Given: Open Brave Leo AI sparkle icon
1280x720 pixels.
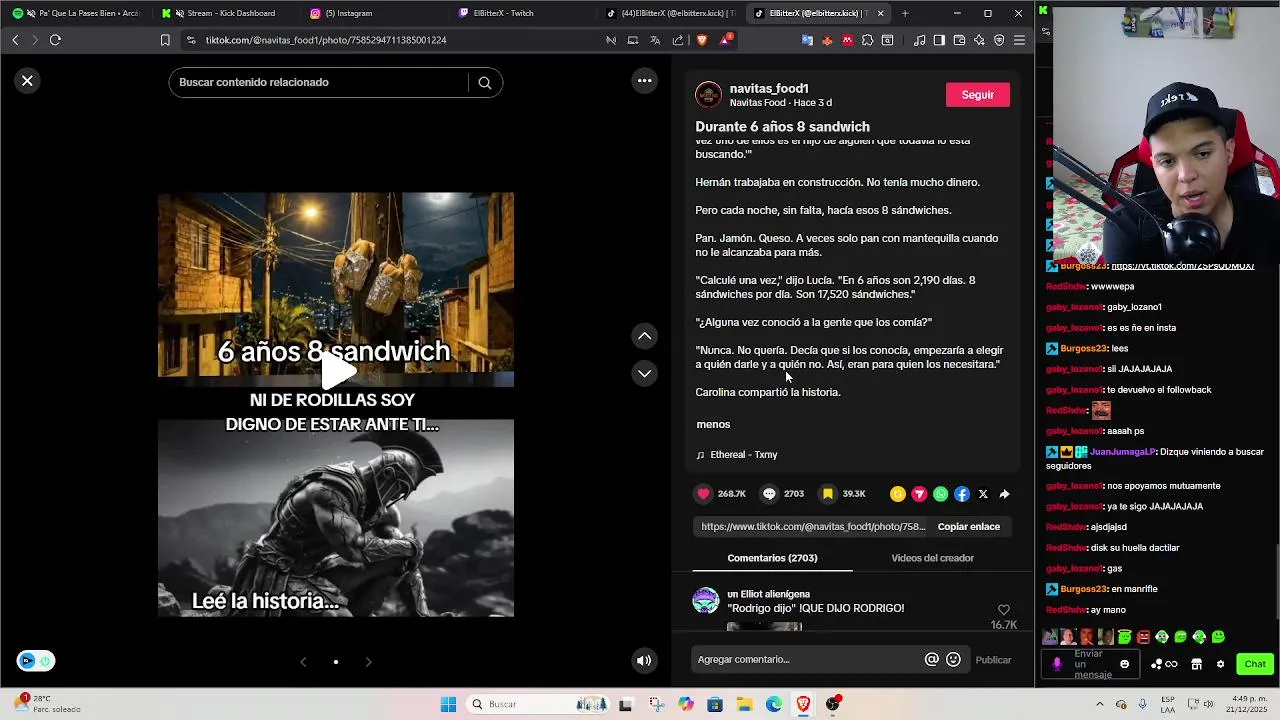Looking at the screenshot, I should click(979, 40).
